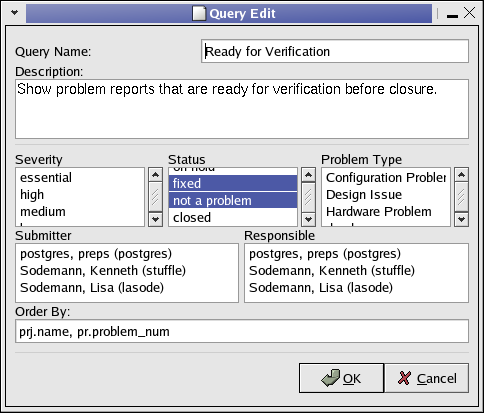Confirm the query with OK button
This screenshot has width=484, height=413.
point(341,378)
